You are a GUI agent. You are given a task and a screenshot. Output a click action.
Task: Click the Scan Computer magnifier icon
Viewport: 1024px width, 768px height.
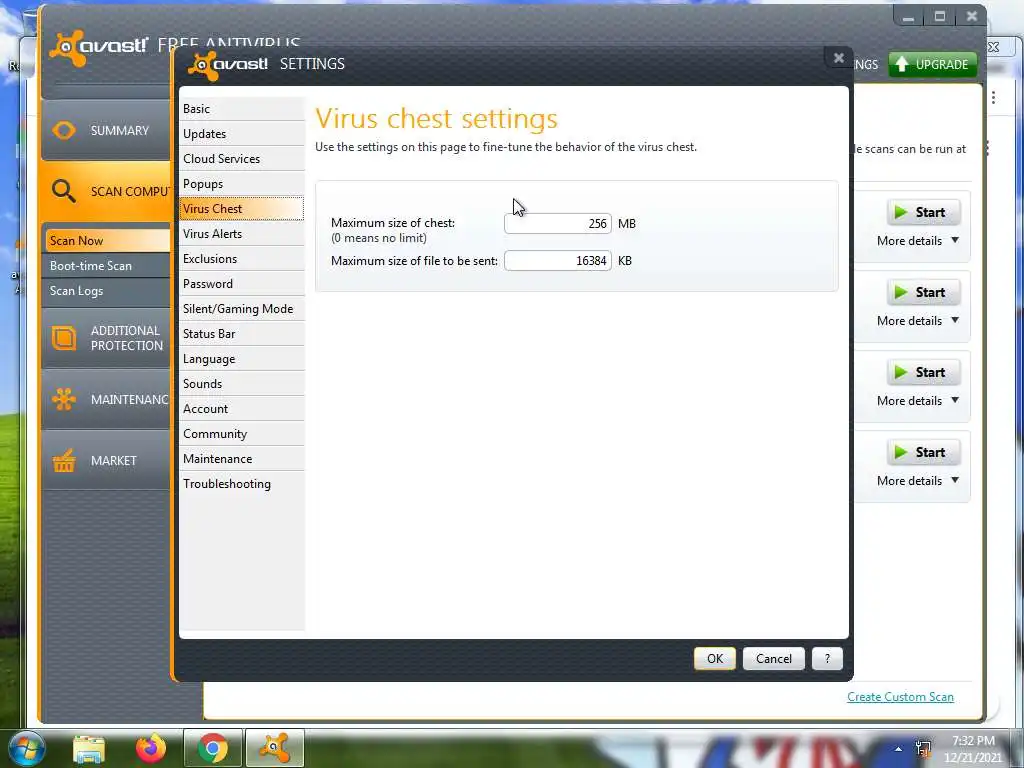pos(63,191)
